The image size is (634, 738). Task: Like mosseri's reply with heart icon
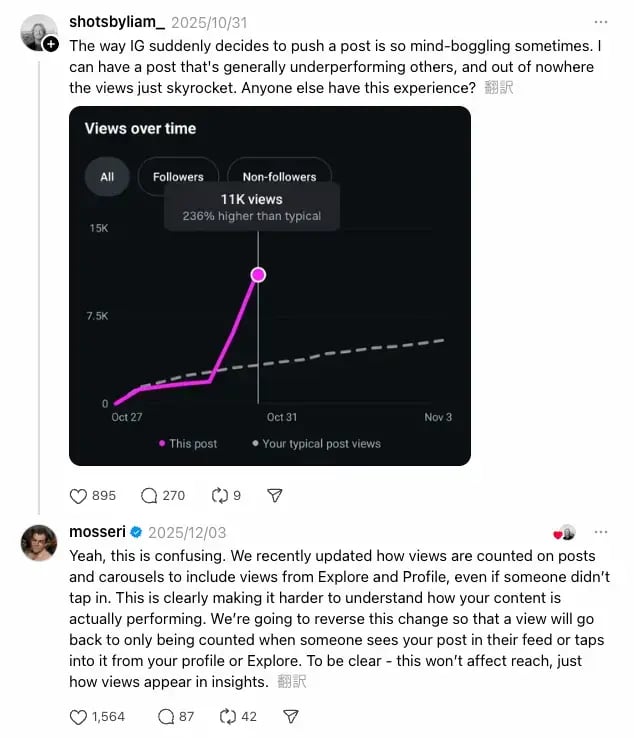coord(79,716)
